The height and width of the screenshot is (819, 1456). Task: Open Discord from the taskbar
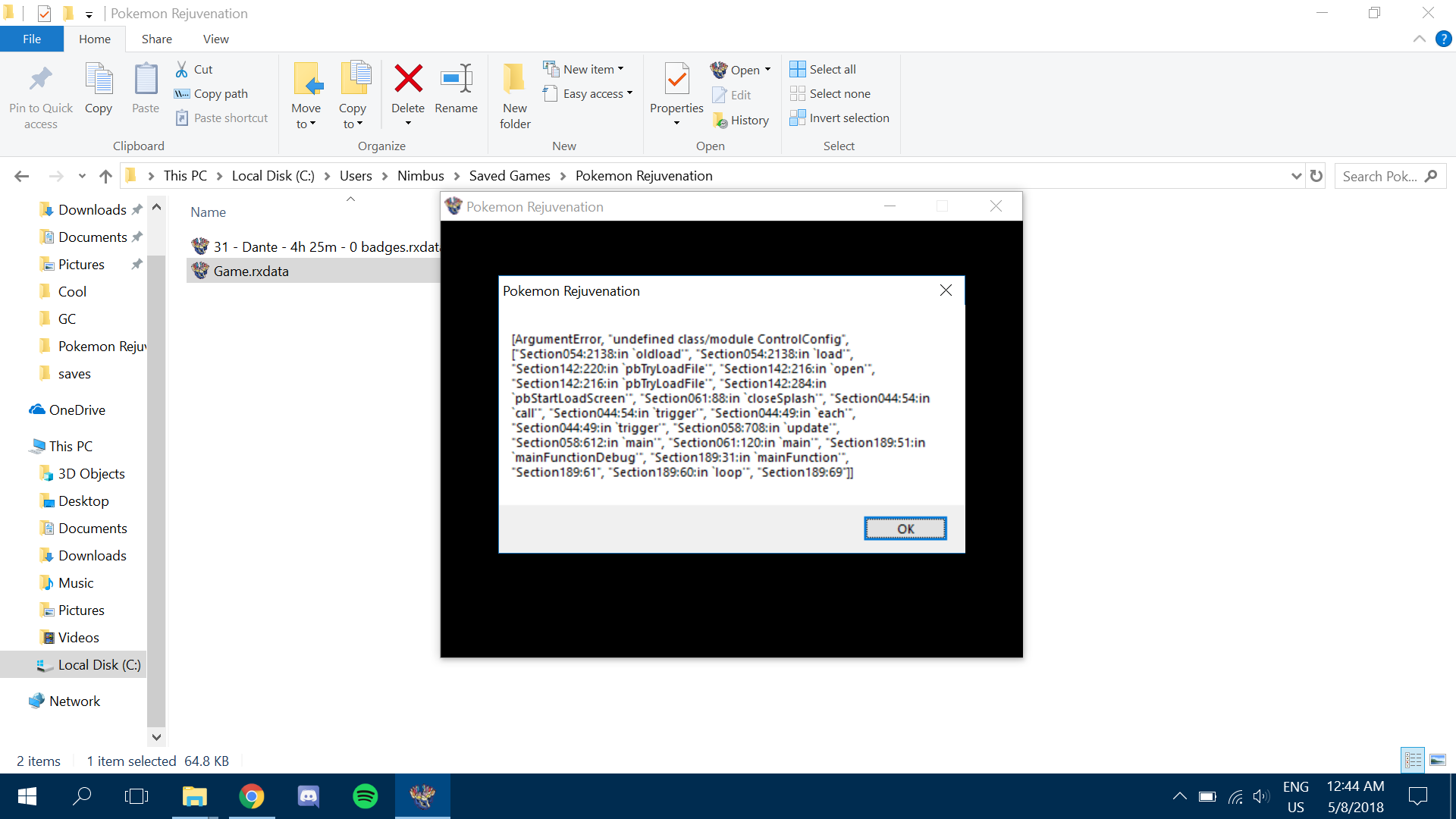(x=308, y=796)
